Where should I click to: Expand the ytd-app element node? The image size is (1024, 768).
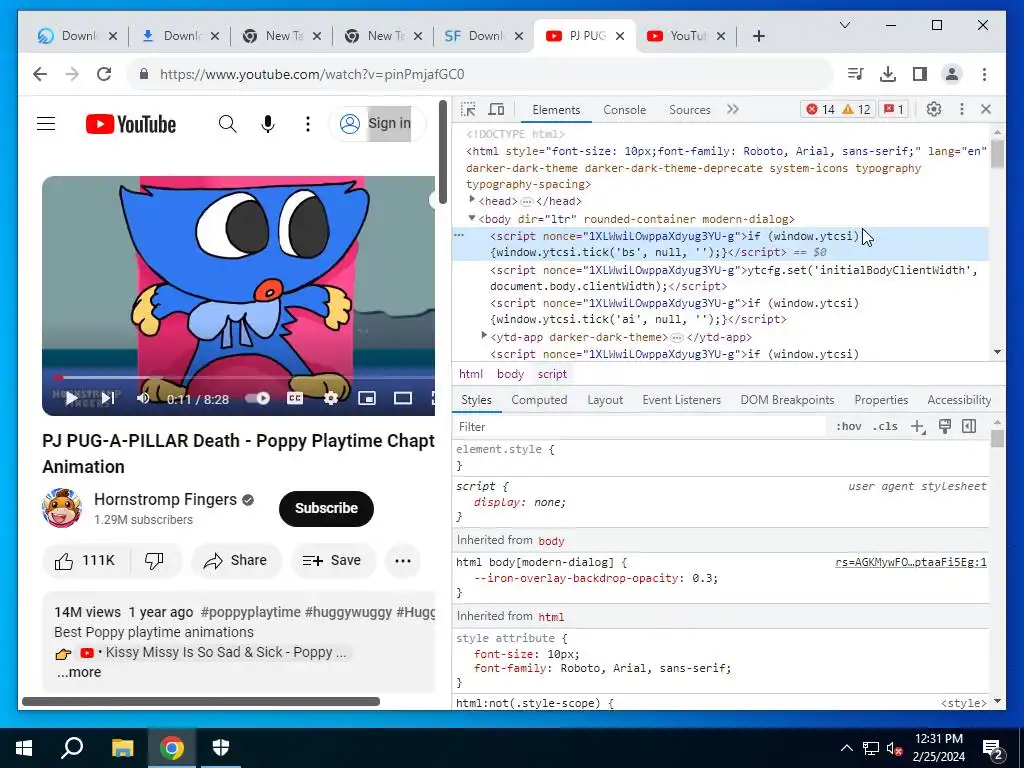484,336
